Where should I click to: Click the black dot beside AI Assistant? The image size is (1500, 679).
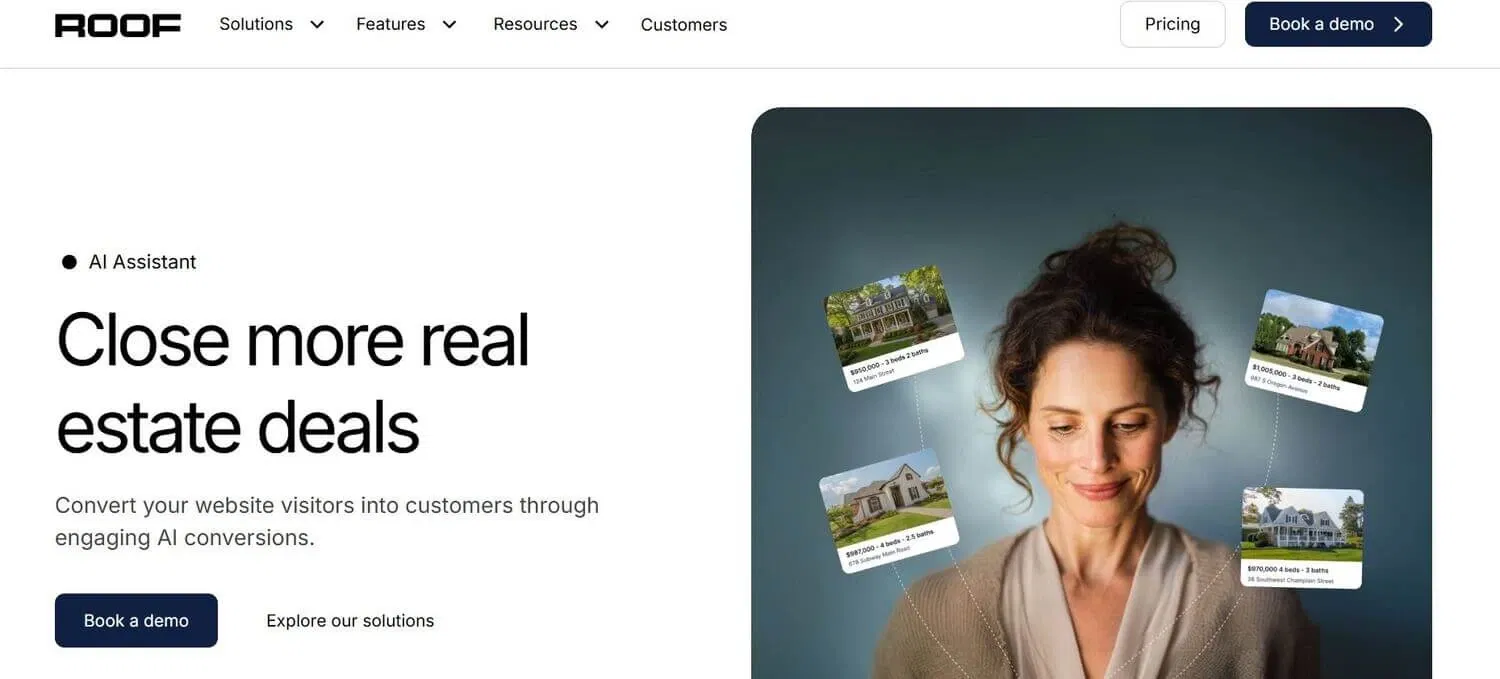69,262
